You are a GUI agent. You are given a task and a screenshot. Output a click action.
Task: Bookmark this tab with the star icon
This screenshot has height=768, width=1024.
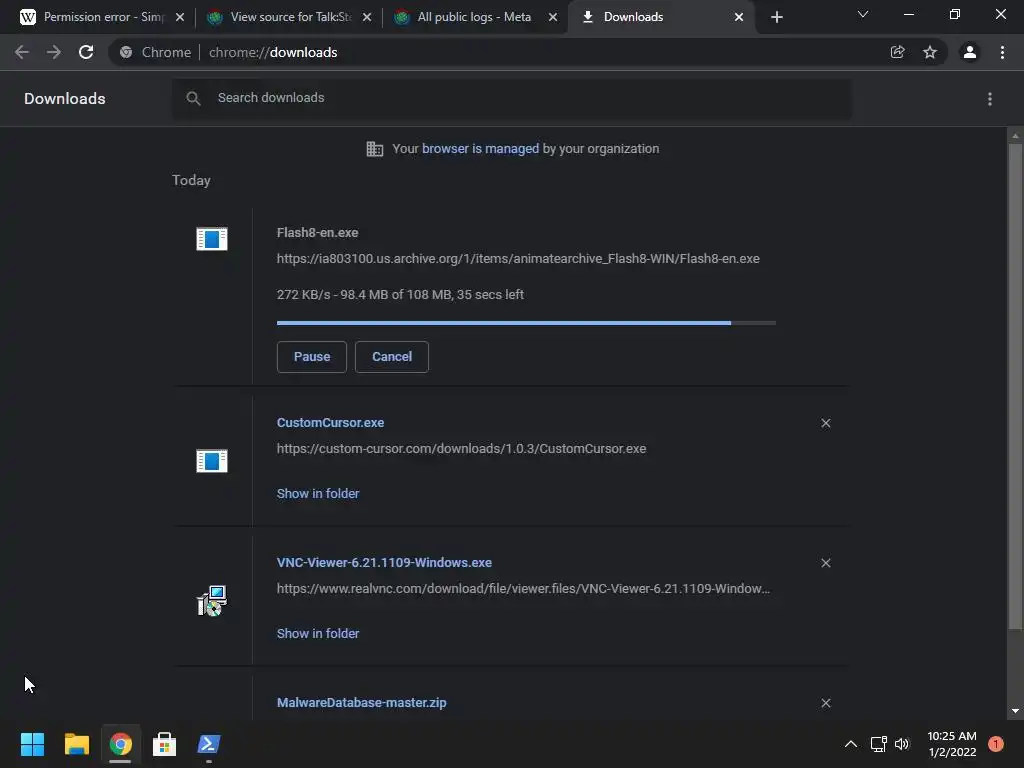(x=930, y=52)
